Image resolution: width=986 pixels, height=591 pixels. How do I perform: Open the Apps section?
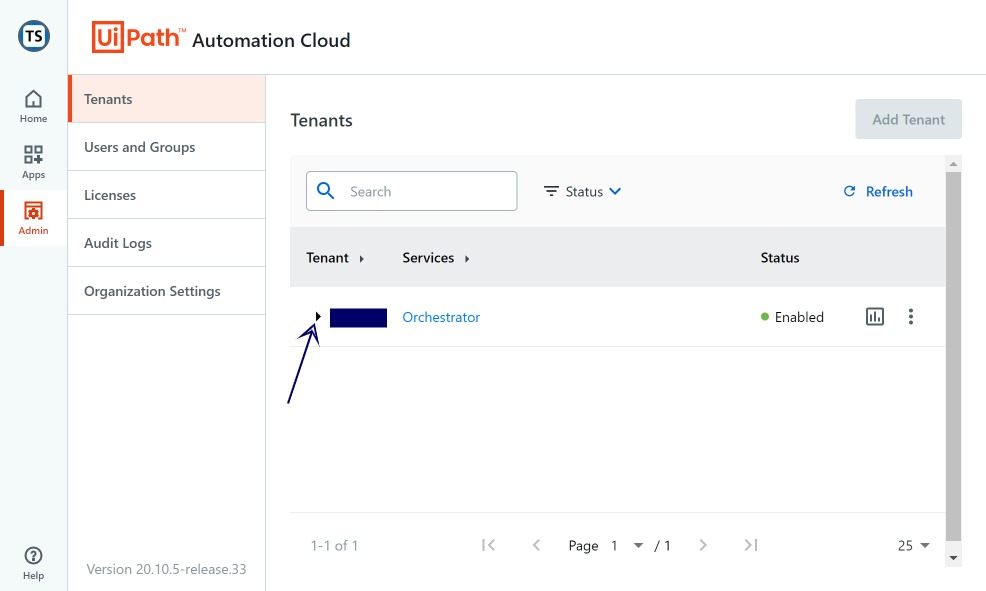33,162
